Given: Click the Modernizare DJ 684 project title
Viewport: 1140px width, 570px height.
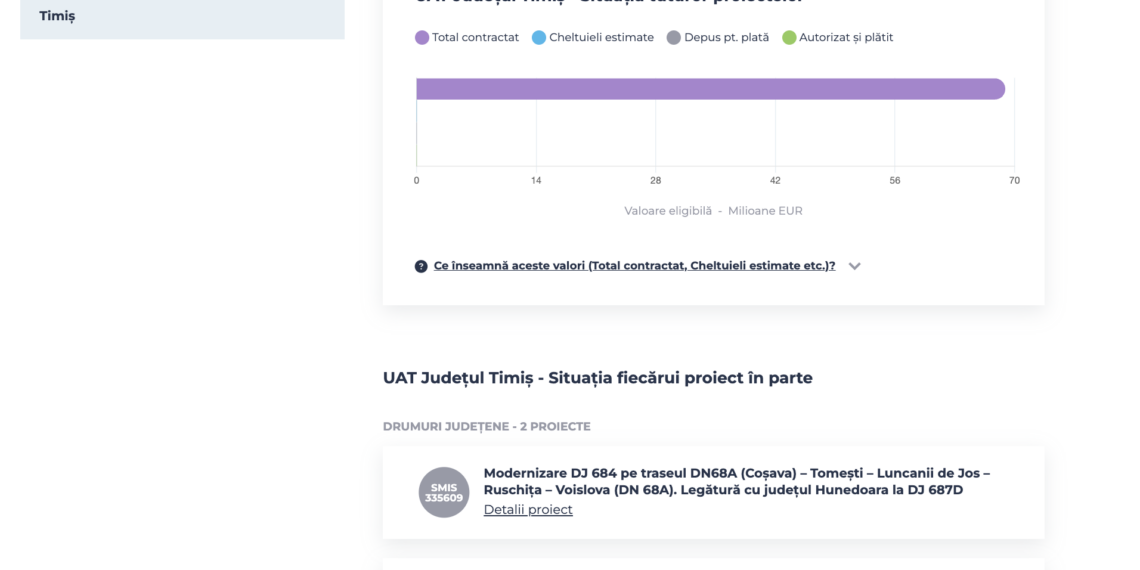Looking at the screenshot, I should click(736, 481).
